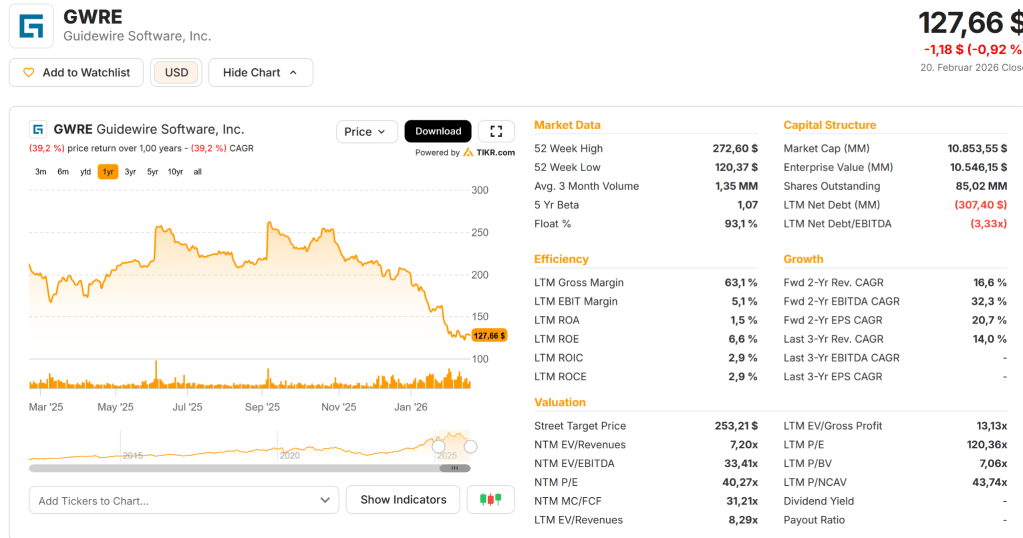Click the heart icon on Add to Watchlist
Image resolution: width=1023 pixels, height=538 pixels.
pyautogui.click(x=29, y=73)
